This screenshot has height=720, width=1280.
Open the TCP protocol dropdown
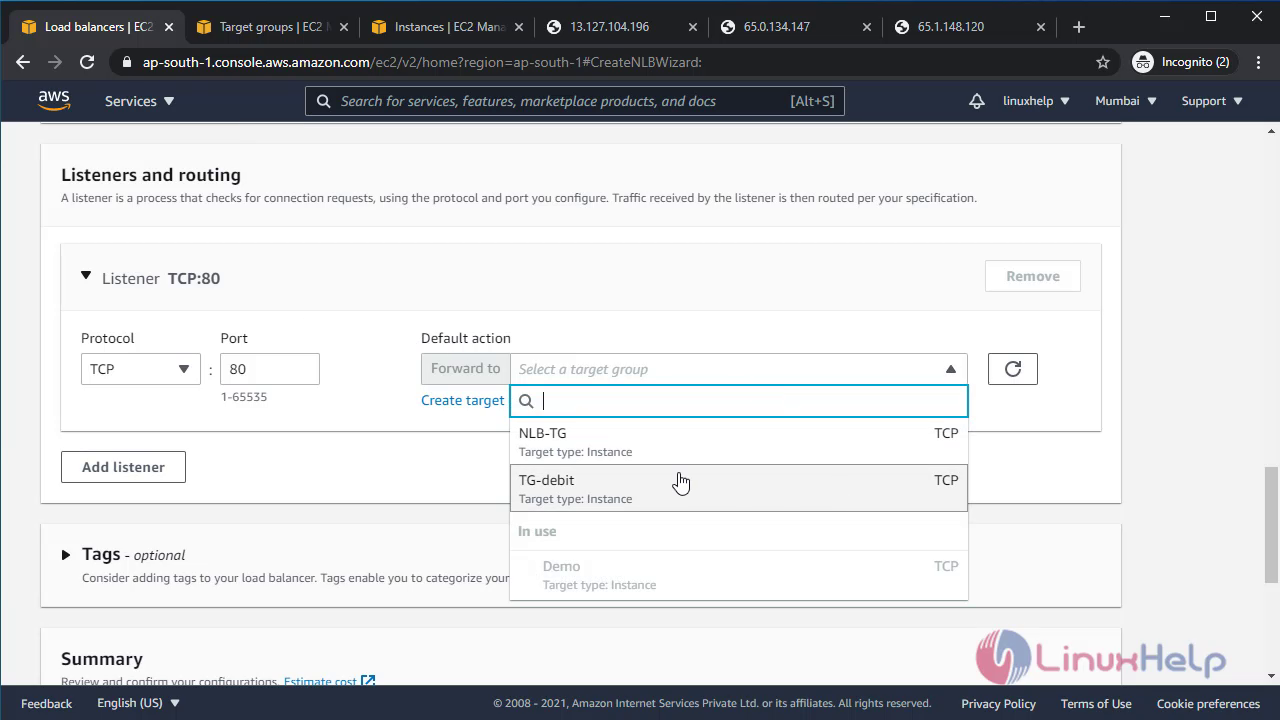pyautogui.click(x=140, y=369)
